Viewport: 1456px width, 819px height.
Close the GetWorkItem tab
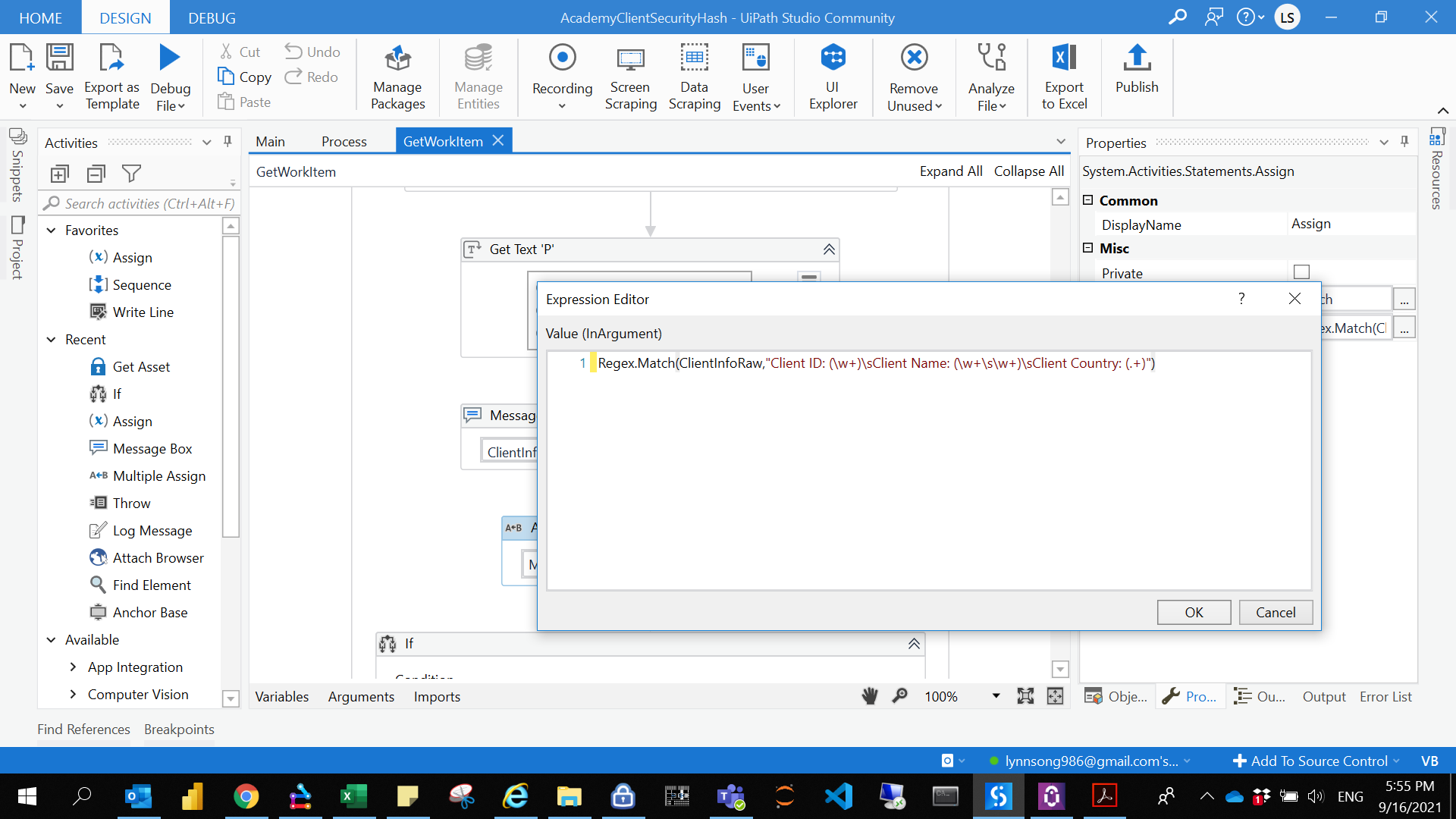coord(498,140)
